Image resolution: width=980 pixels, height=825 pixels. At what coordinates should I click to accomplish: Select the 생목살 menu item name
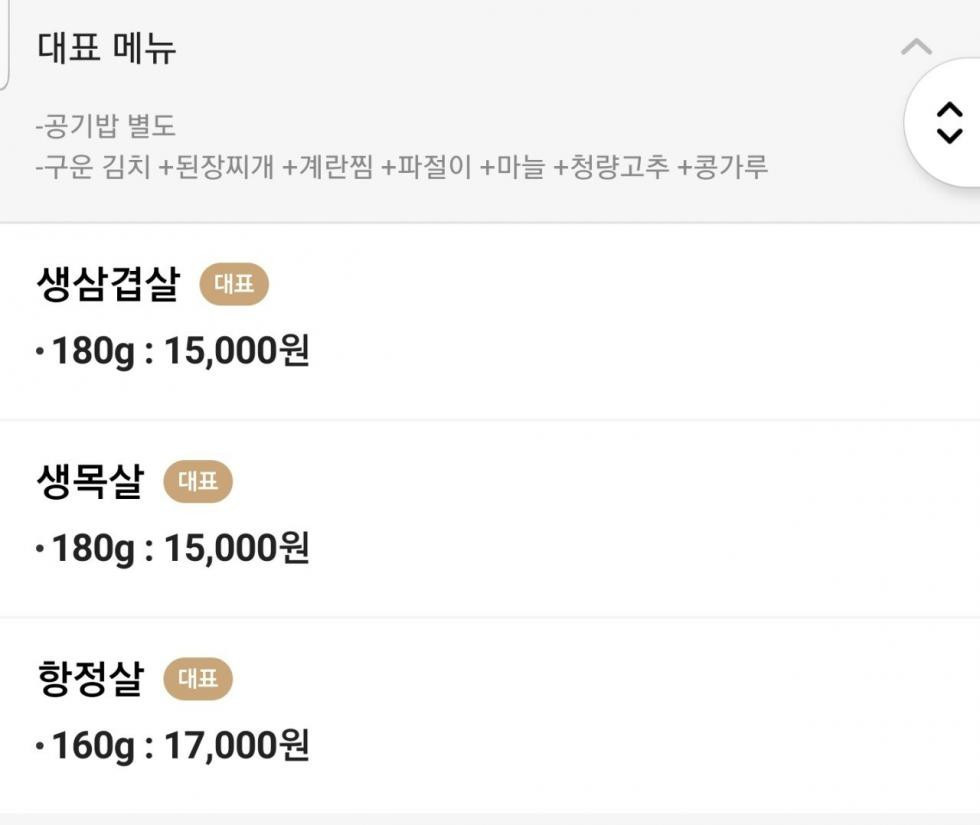(90, 482)
